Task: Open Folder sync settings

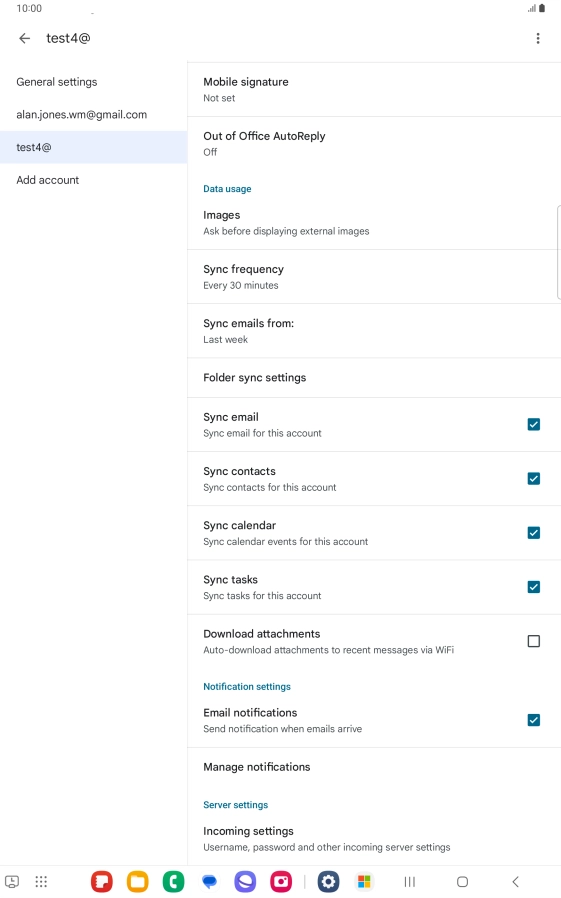Action: pyautogui.click(x=374, y=377)
